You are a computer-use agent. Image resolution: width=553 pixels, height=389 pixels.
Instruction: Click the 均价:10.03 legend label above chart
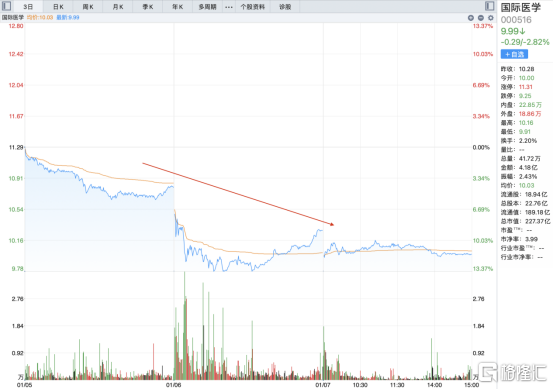coord(40,17)
